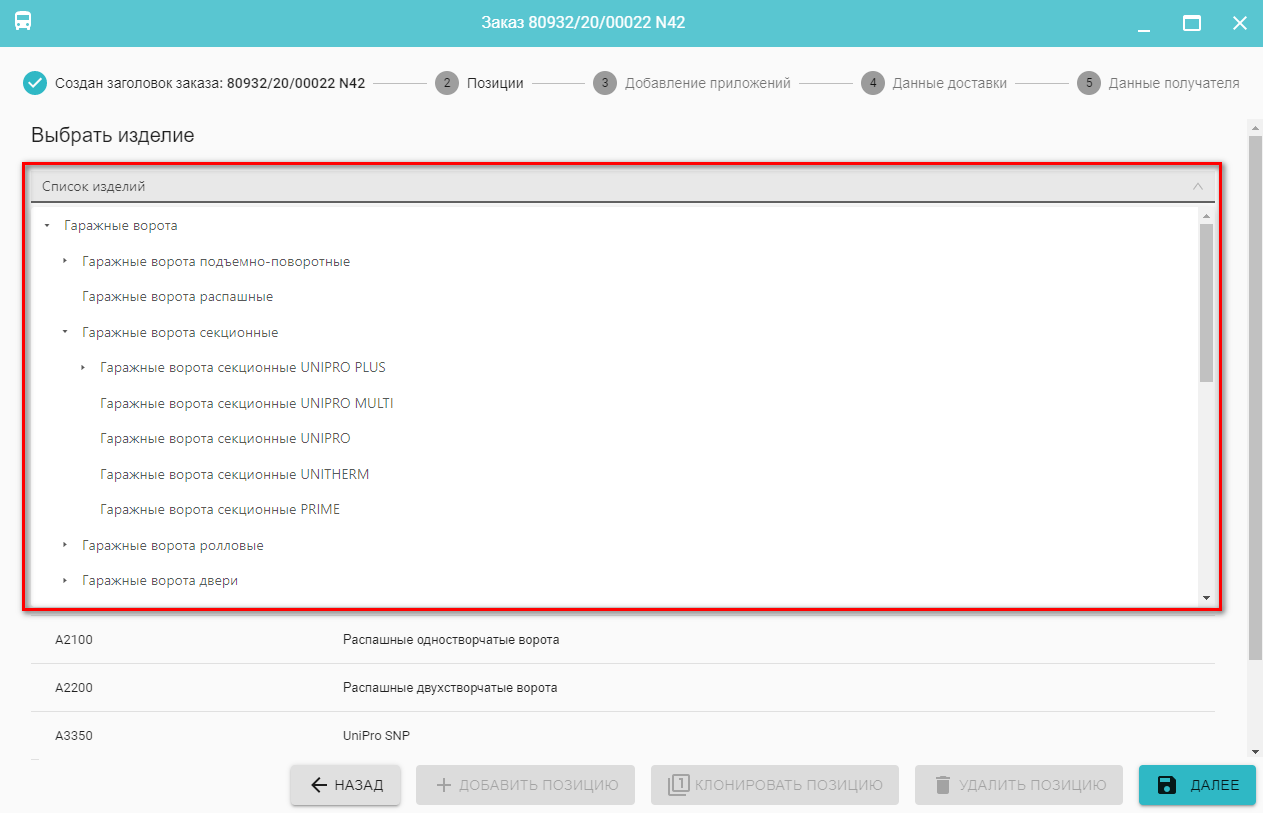Click step 5 circle icon
Screen dimensions: 1263x813
pos(1088,83)
